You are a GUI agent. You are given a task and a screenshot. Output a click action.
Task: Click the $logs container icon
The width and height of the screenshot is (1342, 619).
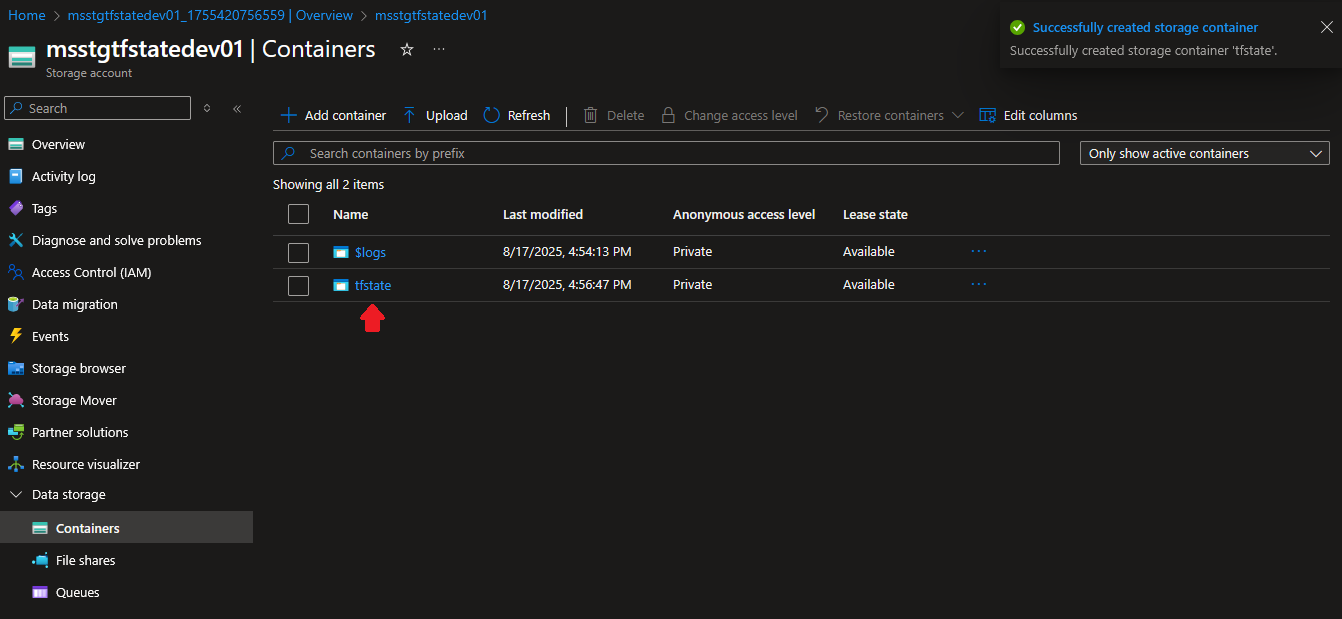point(341,252)
